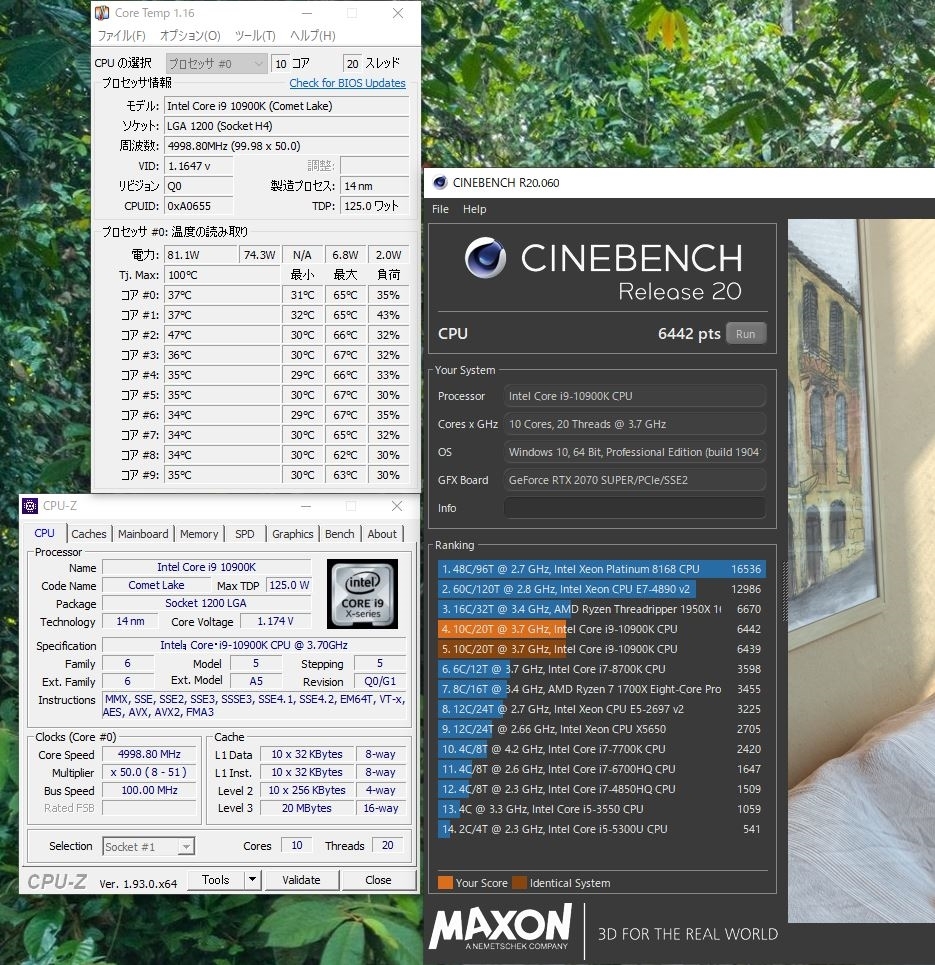The image size is (935, 965).
Task: Click the Cinebench OS field showing Windows 10
Action: point(635,452)
